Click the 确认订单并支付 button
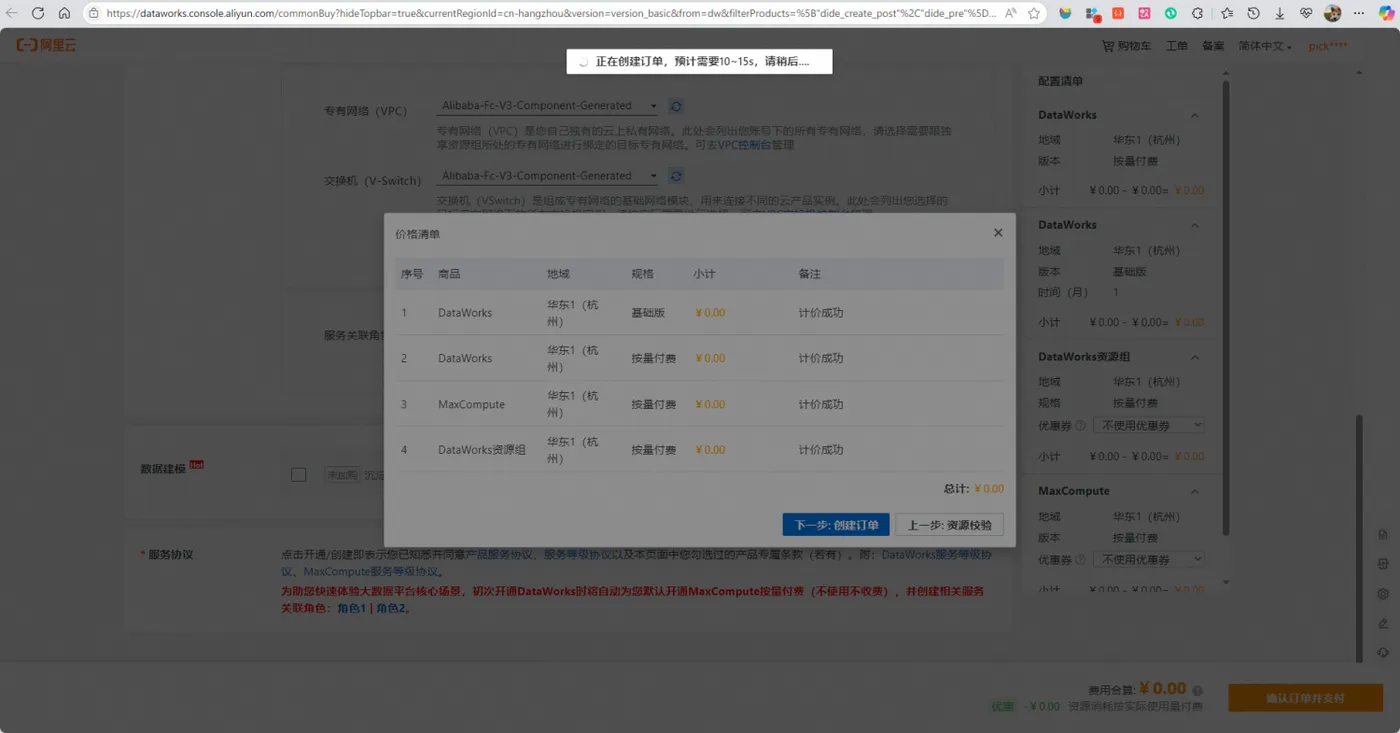The image size is (1400, 733). click(1305, 698)
